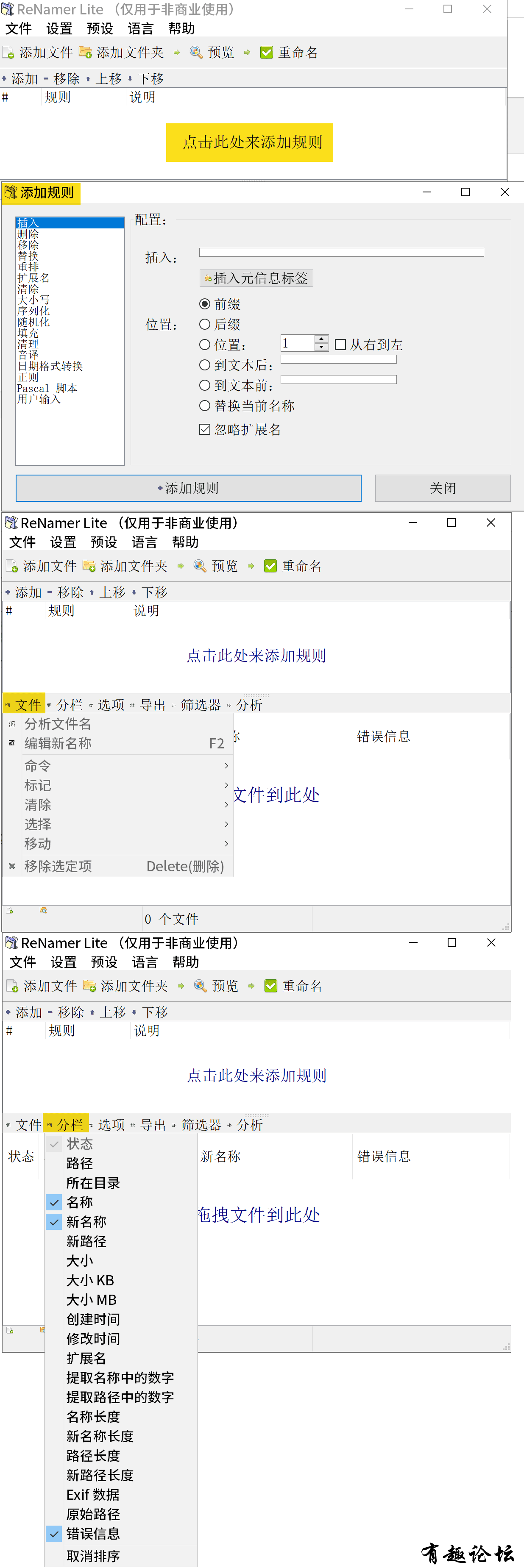Decrease position value with the spinner down arrow
The height and width of the screenshot is (1568, 524).
pyautogui.click(x=321, y=347)
